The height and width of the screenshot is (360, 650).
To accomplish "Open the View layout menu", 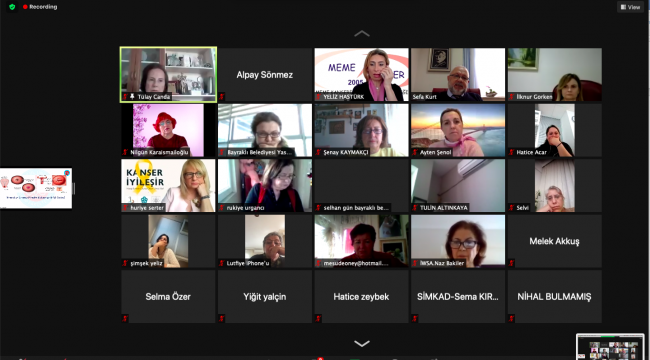I will point(631,7).
